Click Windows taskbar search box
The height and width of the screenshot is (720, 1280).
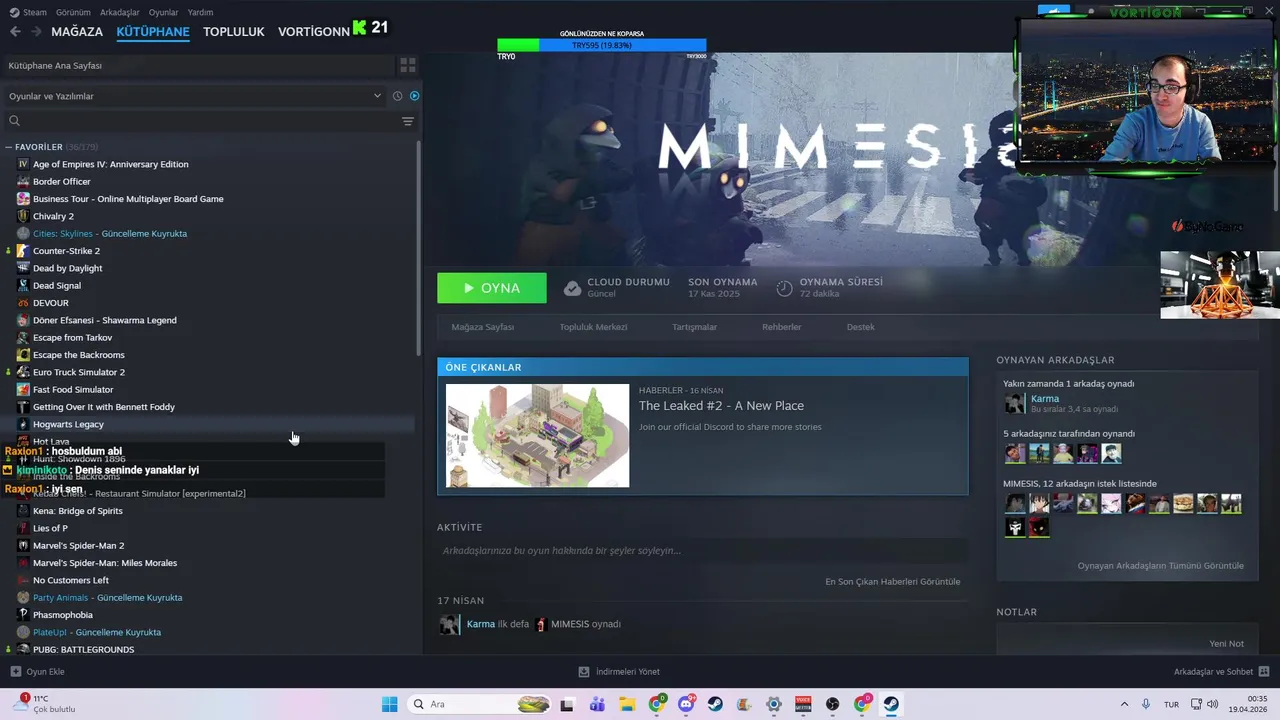480,704
